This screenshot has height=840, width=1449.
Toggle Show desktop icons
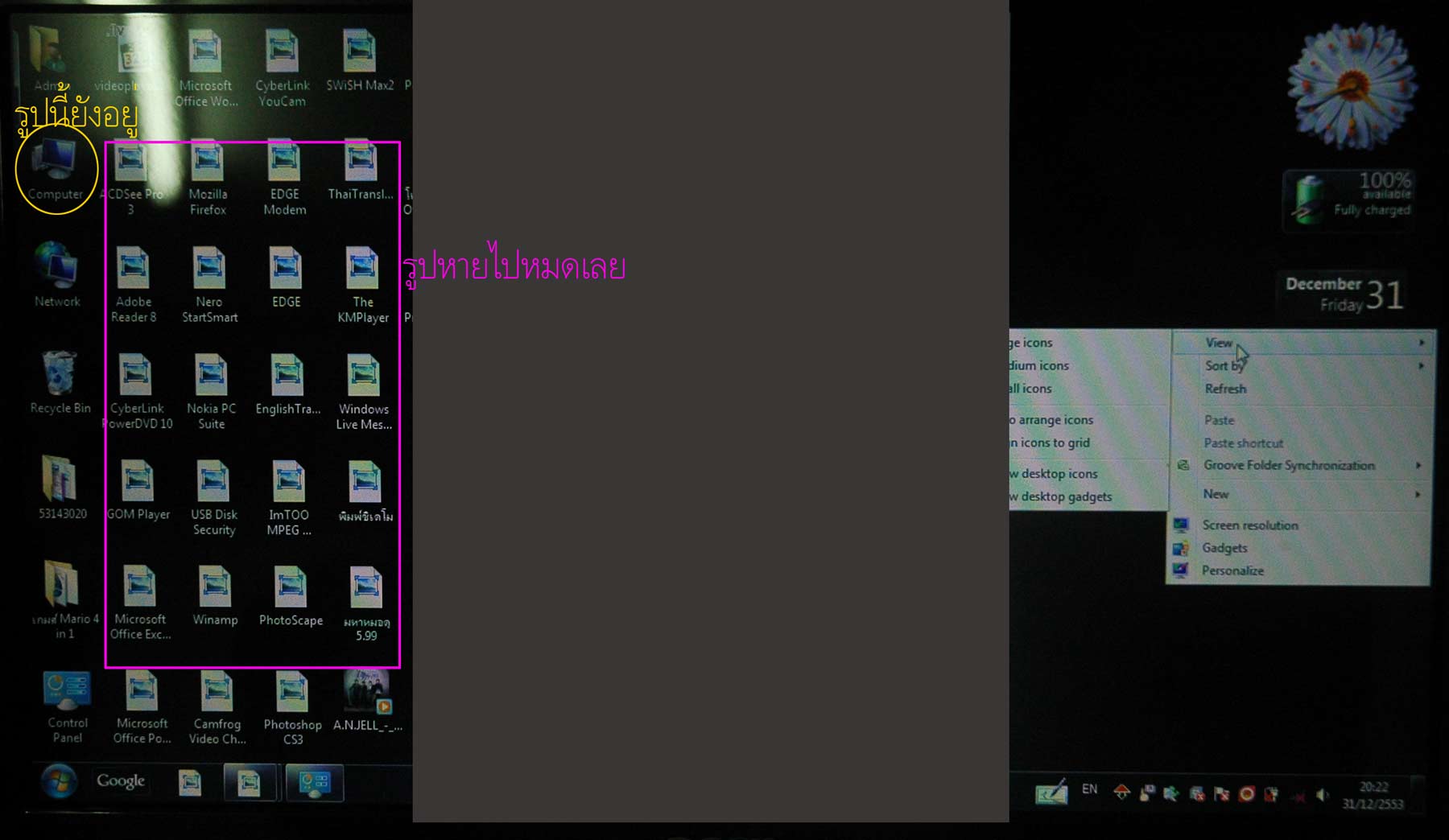pos(1089,474)
